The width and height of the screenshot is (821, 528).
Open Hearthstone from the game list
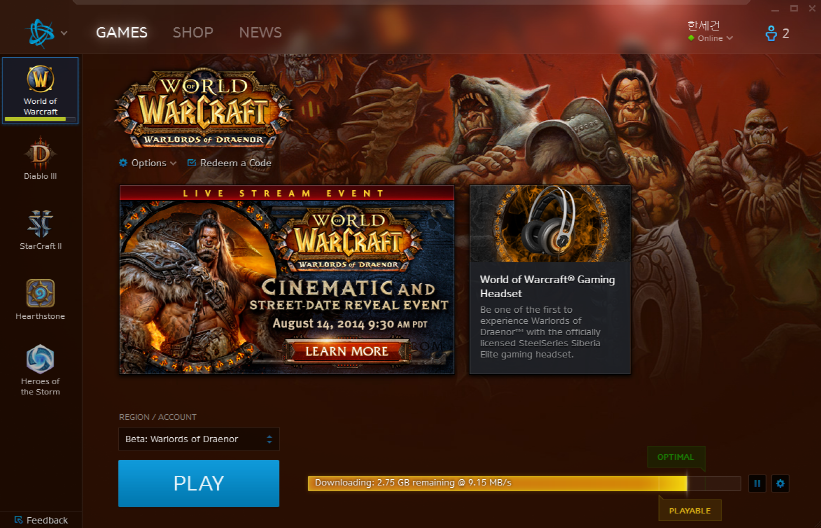(40, 298)
